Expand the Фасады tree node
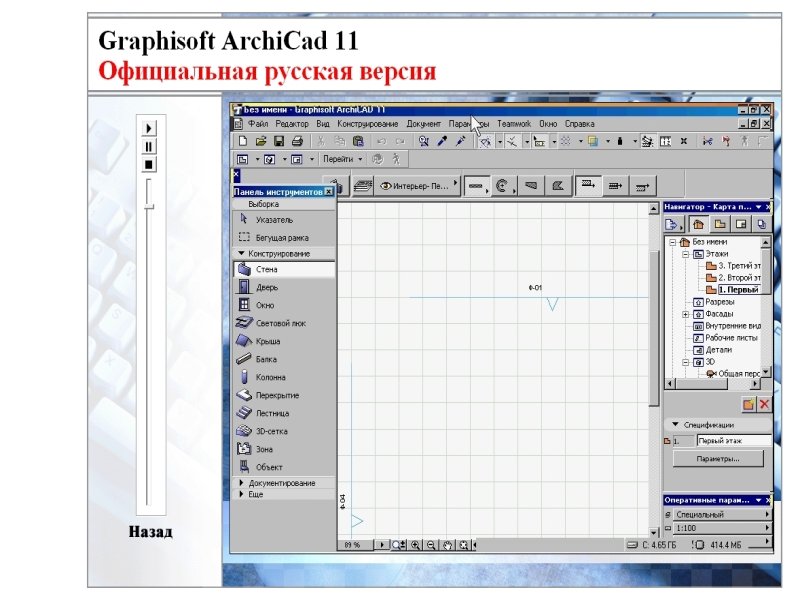 click(x=686, y=314)
